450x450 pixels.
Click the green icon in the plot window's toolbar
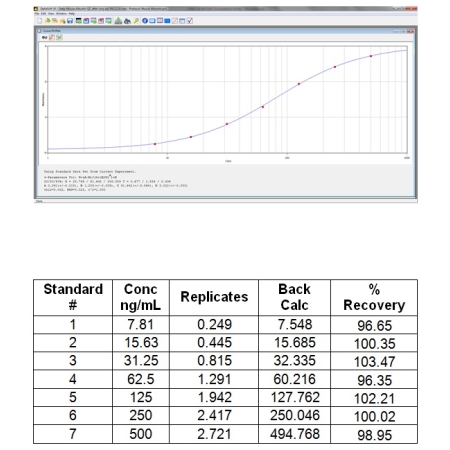click(x=59, y=37)
